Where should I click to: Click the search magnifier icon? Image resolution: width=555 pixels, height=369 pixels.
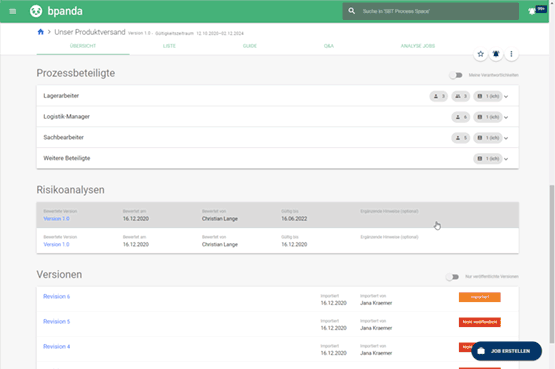coord(351,11)
